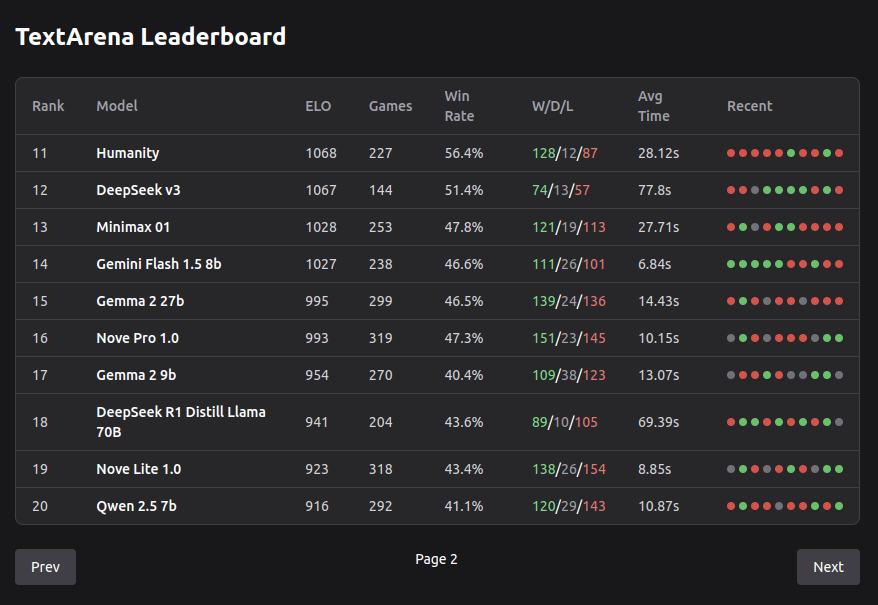Click the ELO column header
The image size is (878, 605).
coord(318,106)
